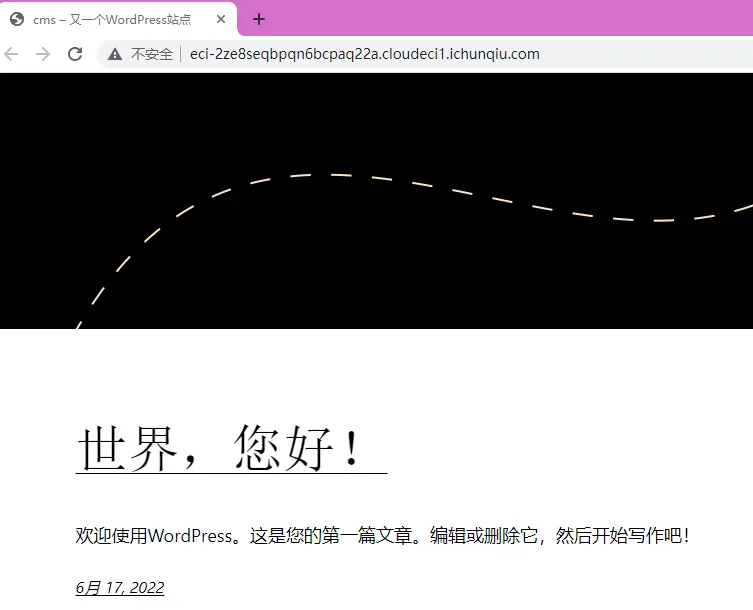Open a new tab with the plus button
Image resolution: width=753 pixels, height=610 pixels.
click(x=259, y=19)
